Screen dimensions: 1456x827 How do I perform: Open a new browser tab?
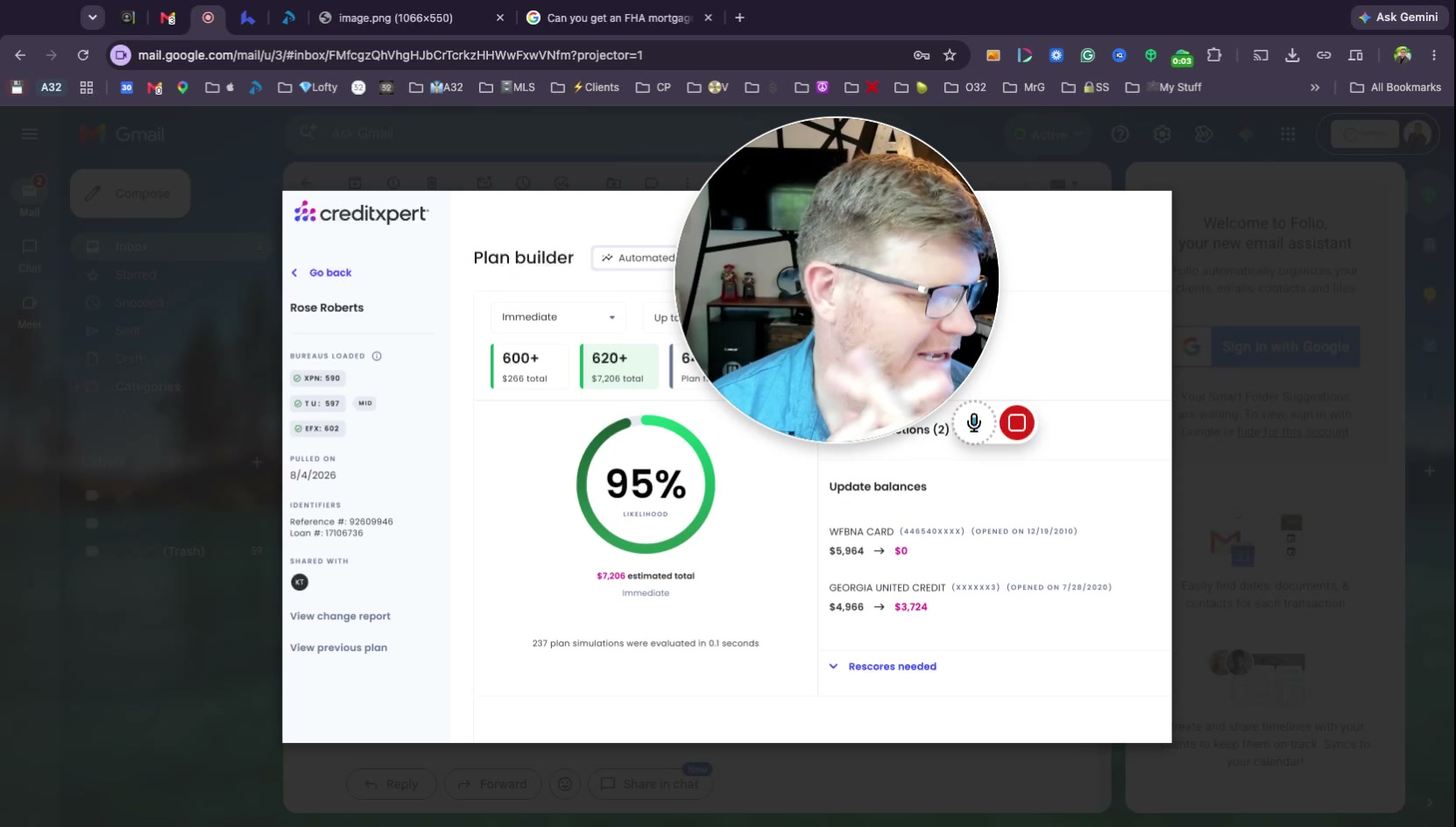click(739, 18)
